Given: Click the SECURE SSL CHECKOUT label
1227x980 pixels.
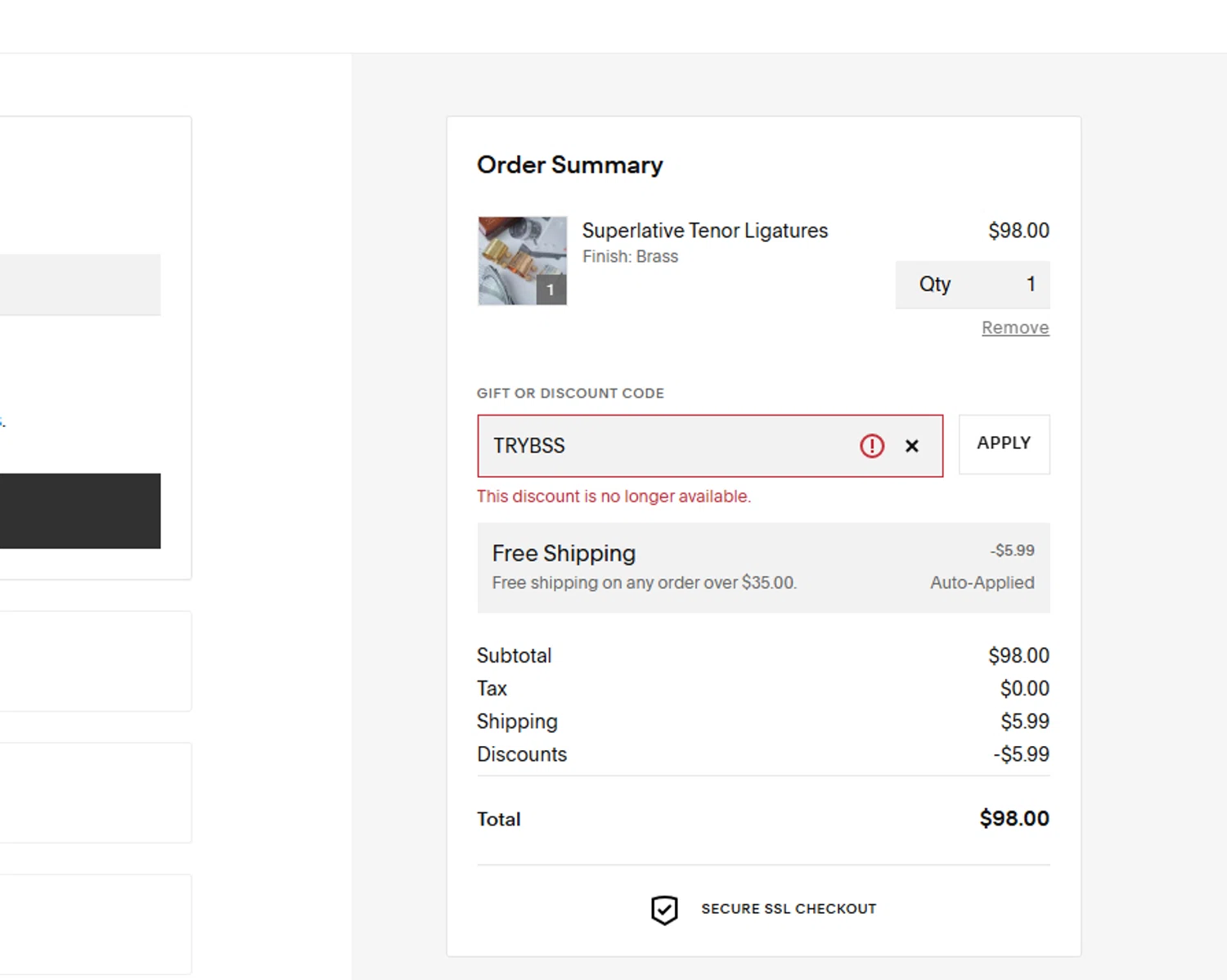Looking at the screenshot, I should pos(789,909).
